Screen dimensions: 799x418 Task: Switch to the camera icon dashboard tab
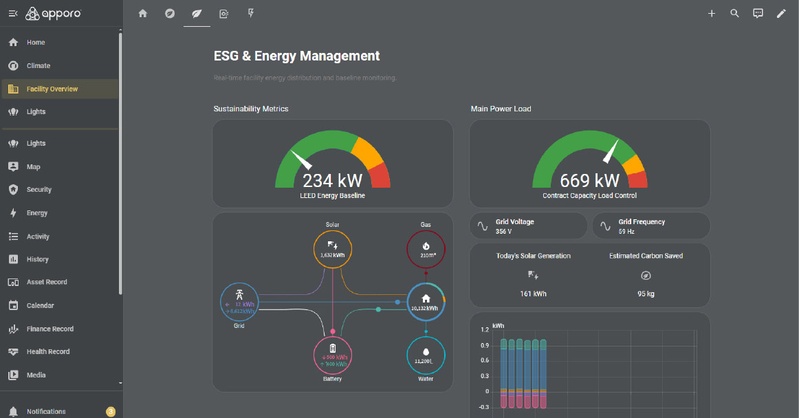coord(224,14)
